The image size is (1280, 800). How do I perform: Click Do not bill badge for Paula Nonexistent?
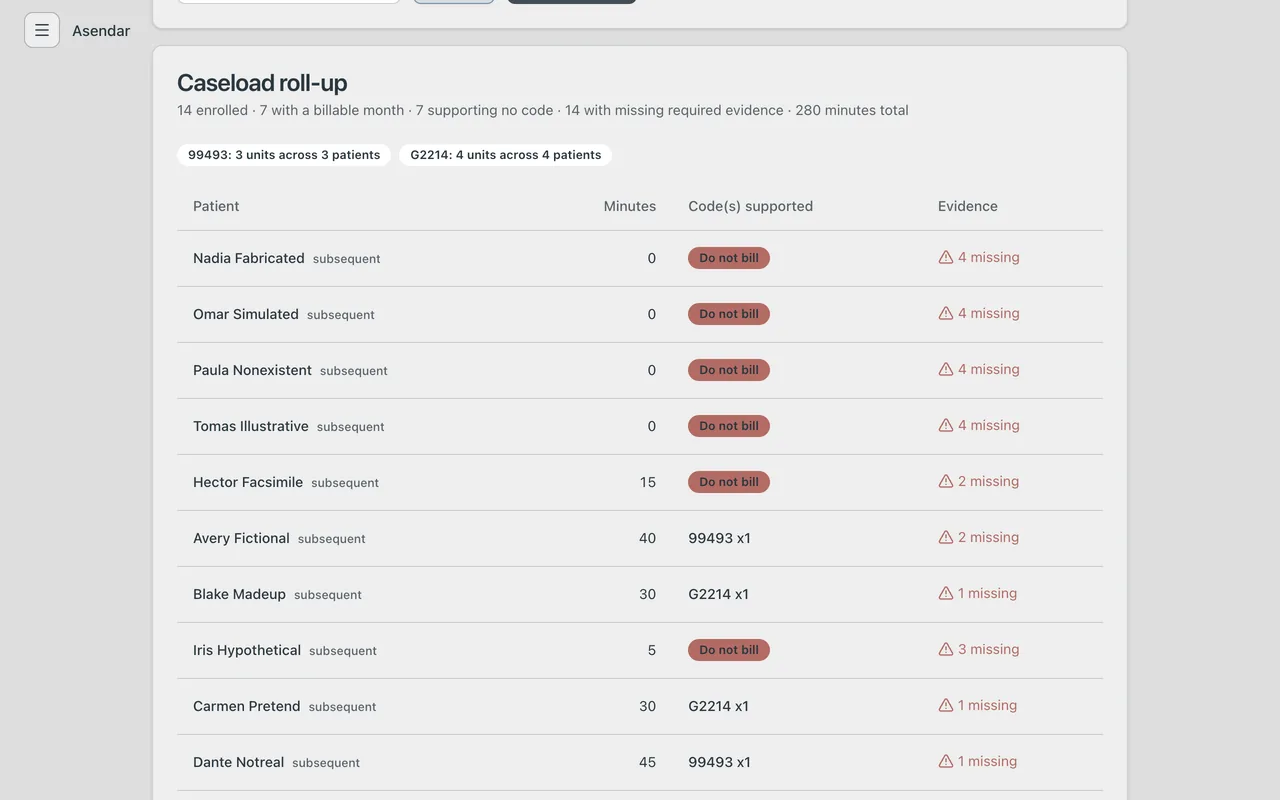[729, 370]
